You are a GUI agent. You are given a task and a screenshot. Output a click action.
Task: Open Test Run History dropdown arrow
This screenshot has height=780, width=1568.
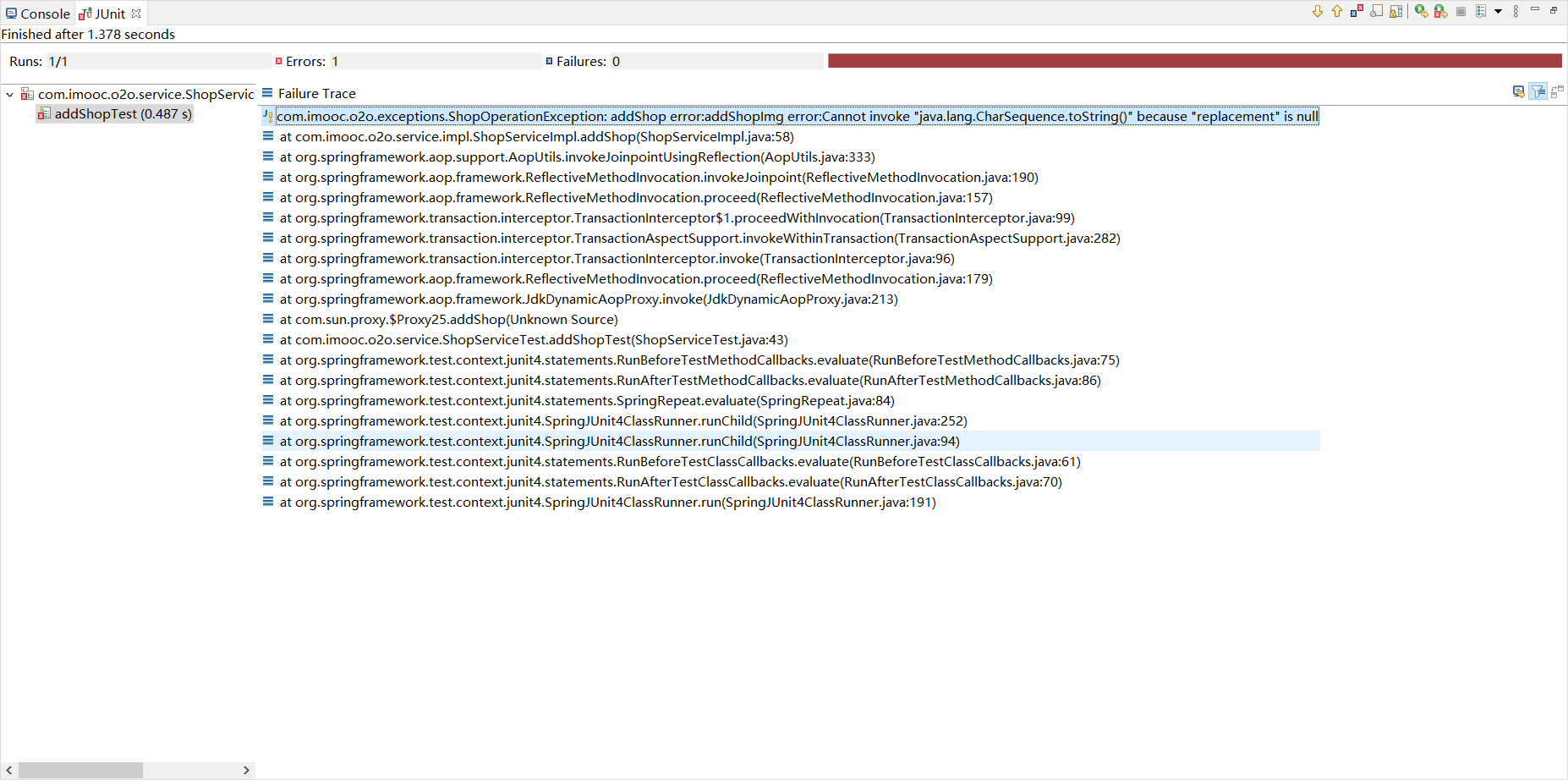tap(1498, 12)
